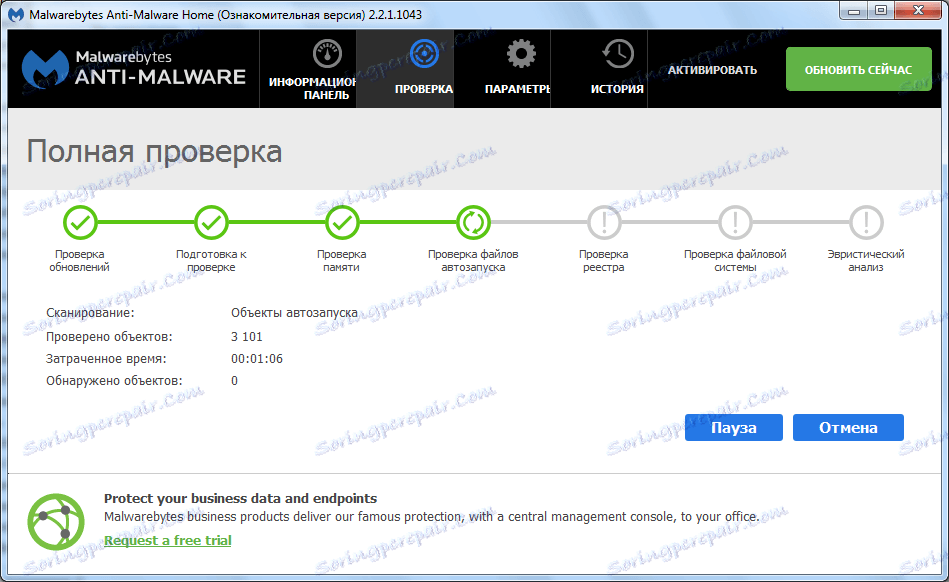Viewport: 949px width, 582px height.
Task: Click the file system scan pending icon
Action: click(x=735, y=223)
